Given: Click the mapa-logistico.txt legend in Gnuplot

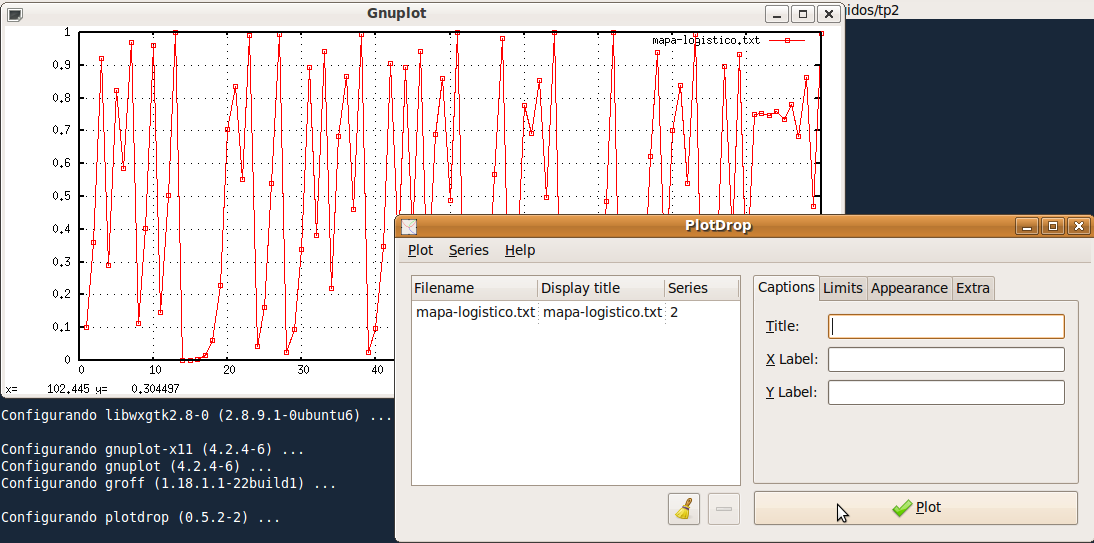Looking at the screenshot, I should 706,40.
